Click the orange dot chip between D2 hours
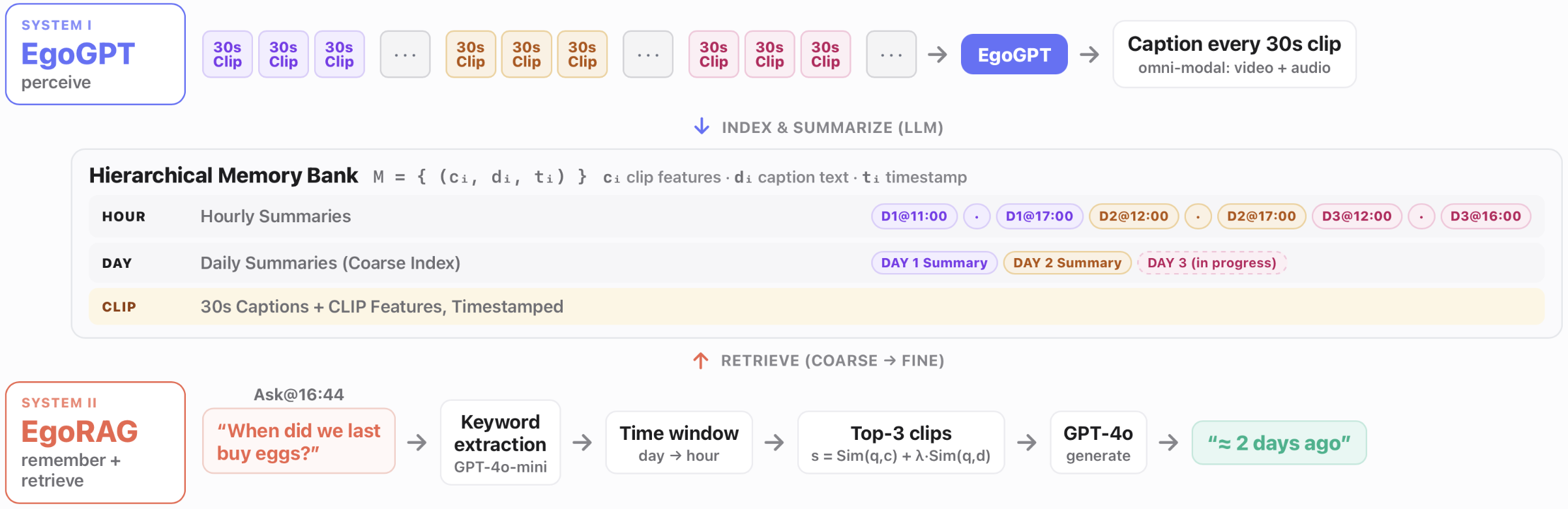 [x=1198, y=216]
